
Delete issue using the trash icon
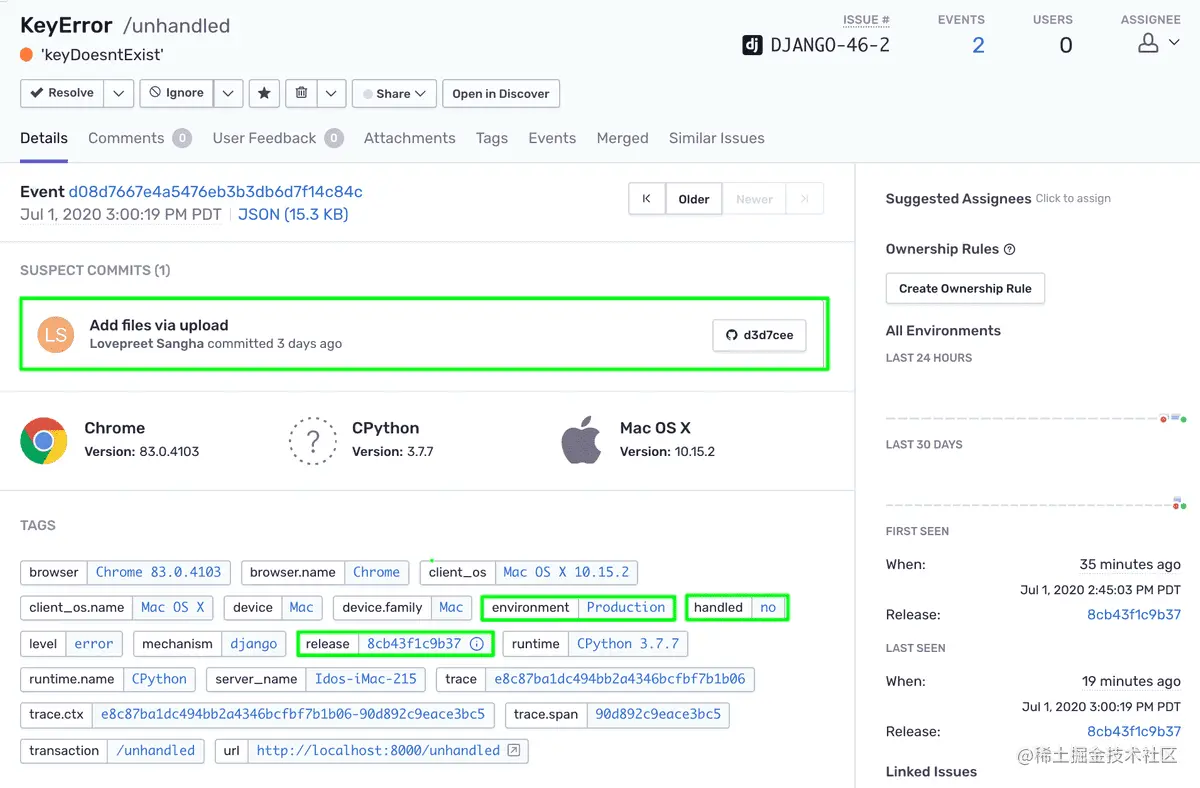click(x=301, y=93)
